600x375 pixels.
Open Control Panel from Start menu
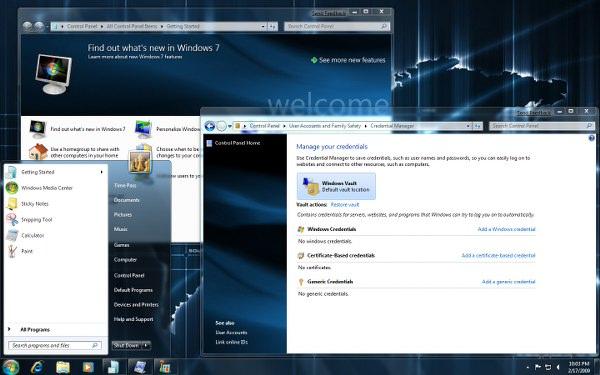(129, 275)
